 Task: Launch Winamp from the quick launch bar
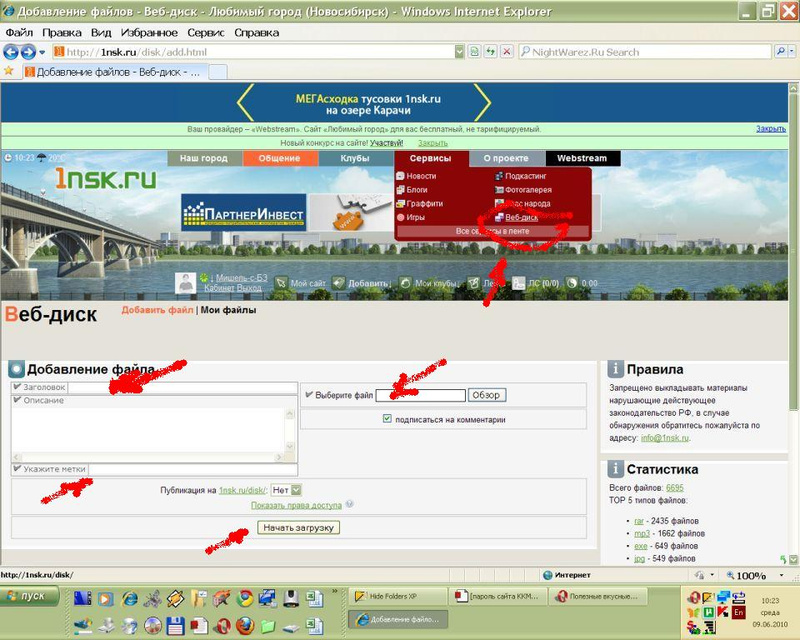point(176,598)
